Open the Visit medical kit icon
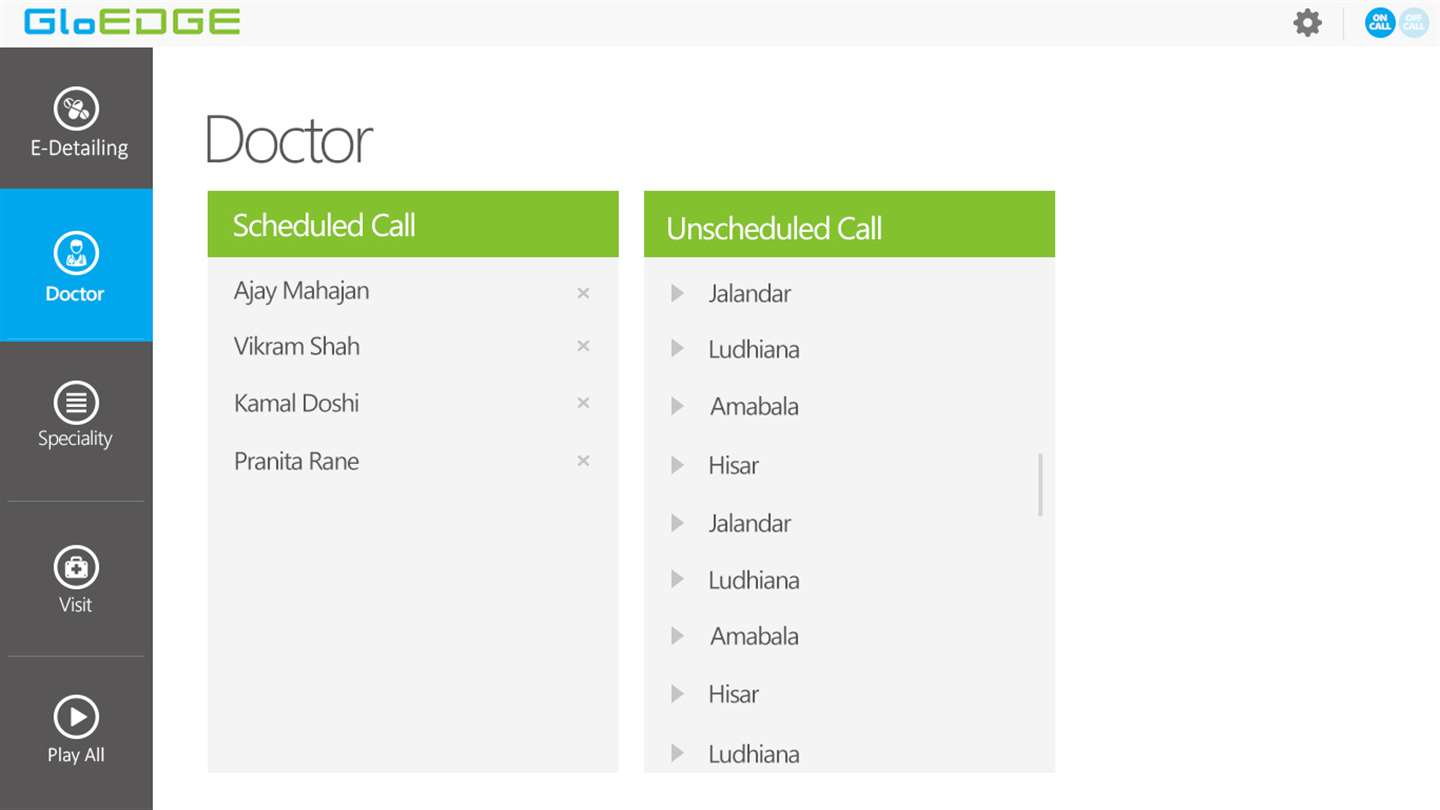The height and width of the screenshot is (810, 1440). point(76,568)
